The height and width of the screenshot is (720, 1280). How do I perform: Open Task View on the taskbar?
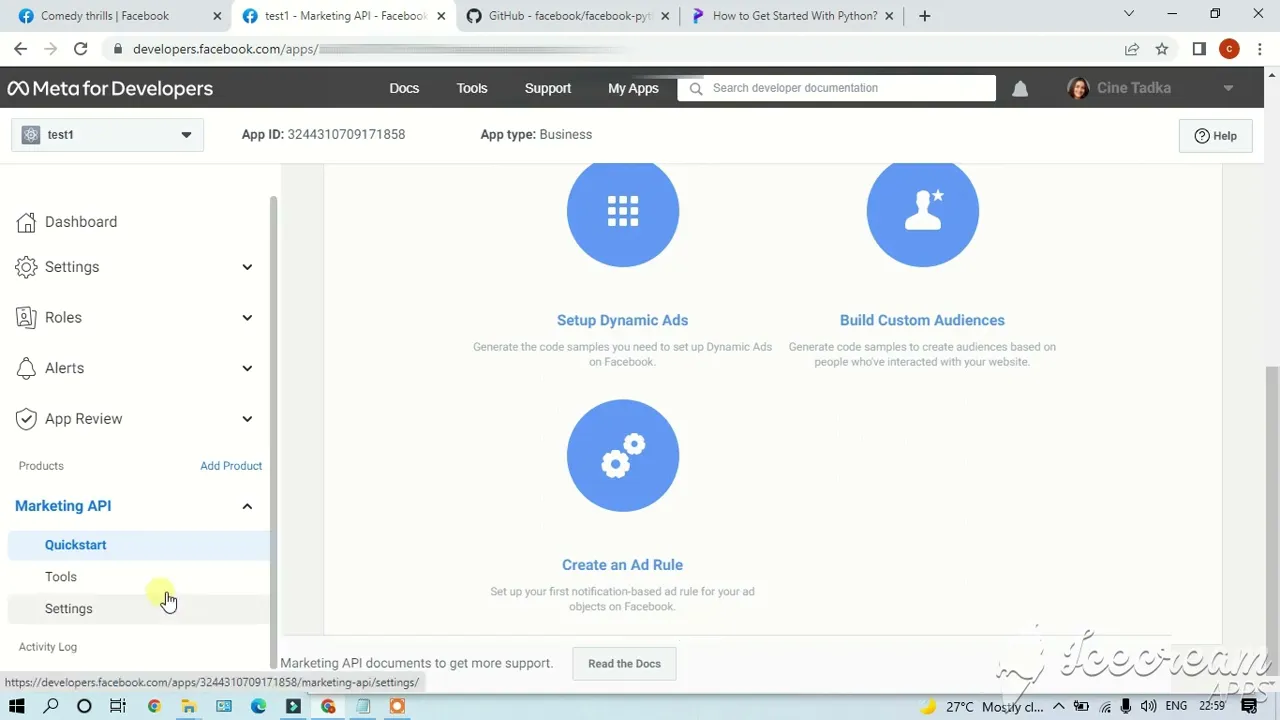118,706
